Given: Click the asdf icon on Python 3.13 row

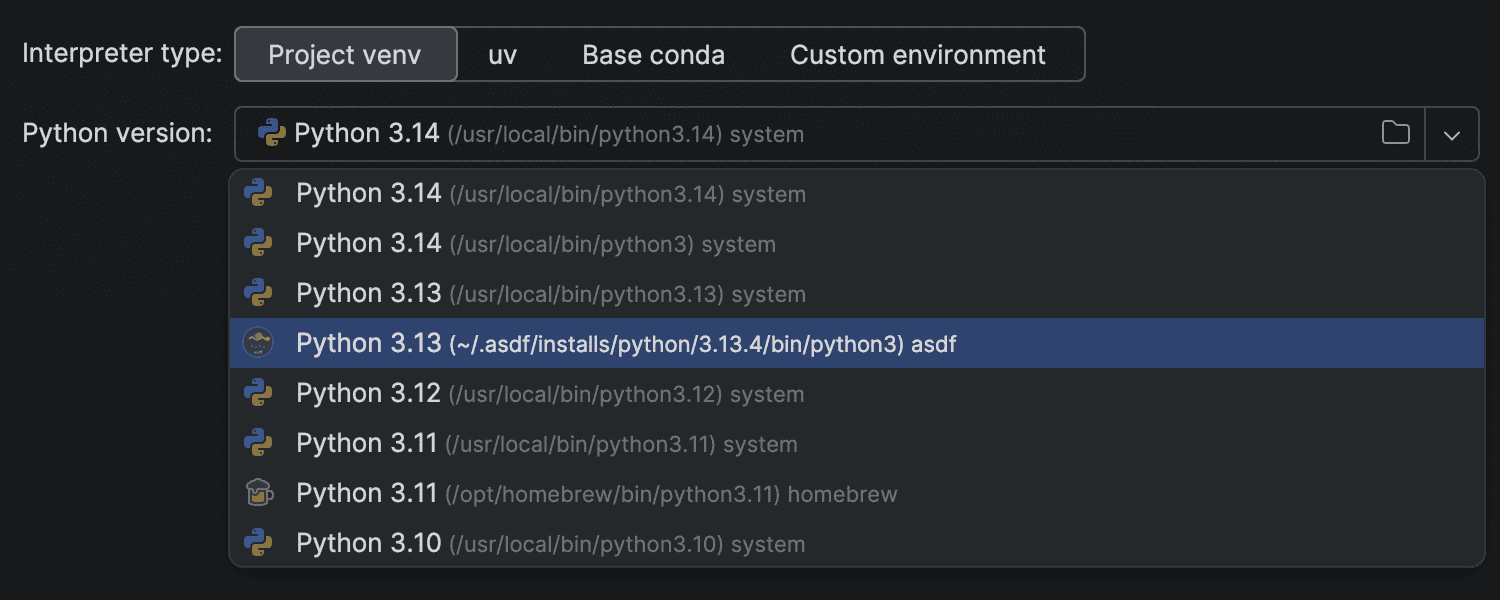Looking at the screenshot, I should 258,343.
